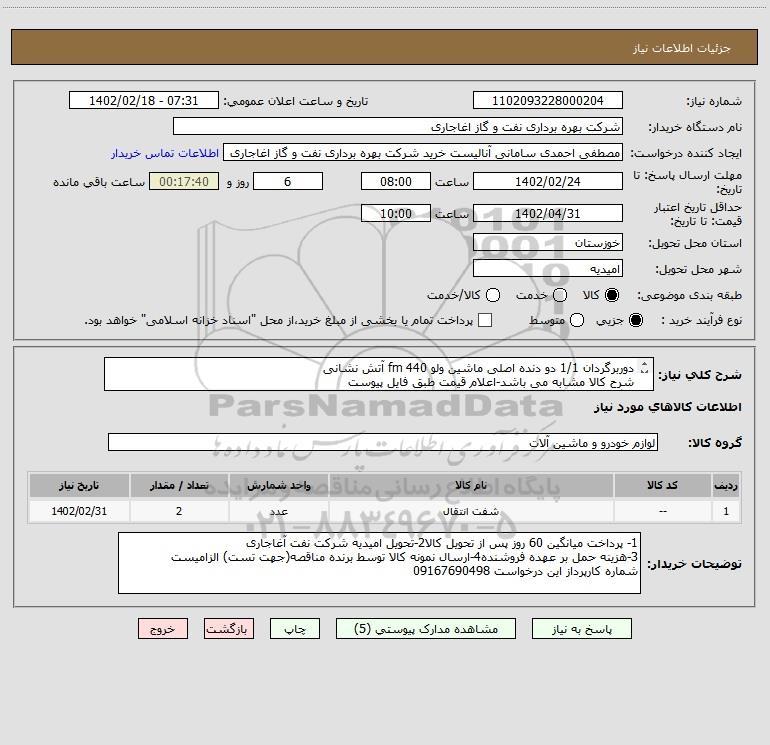Click the نام کالا column header
770x745 pixels.
tap(471, 485)
